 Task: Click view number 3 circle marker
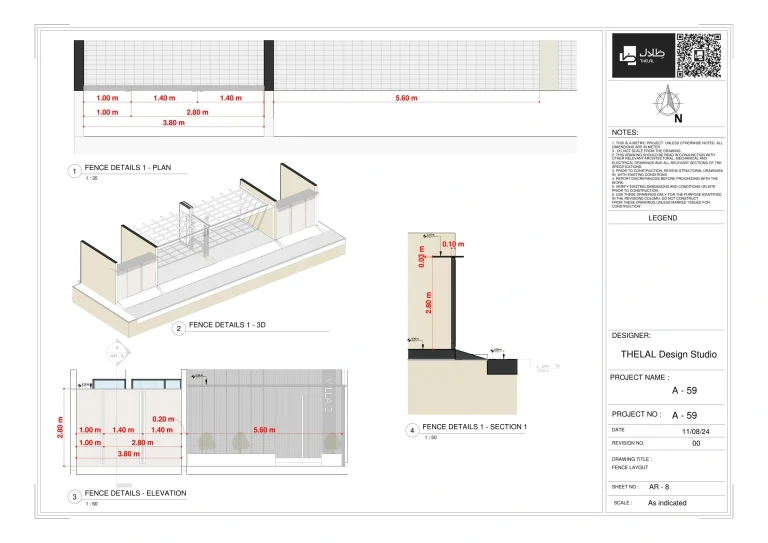(x=73, y=496)
